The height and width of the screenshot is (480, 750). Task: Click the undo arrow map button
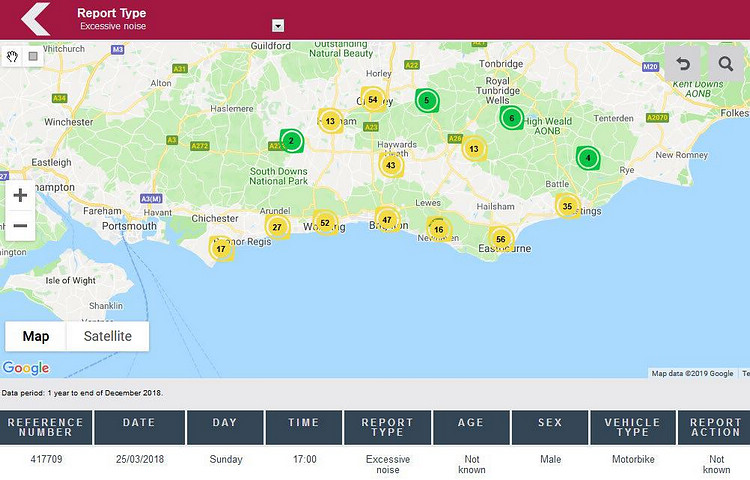tap(684, 64)
